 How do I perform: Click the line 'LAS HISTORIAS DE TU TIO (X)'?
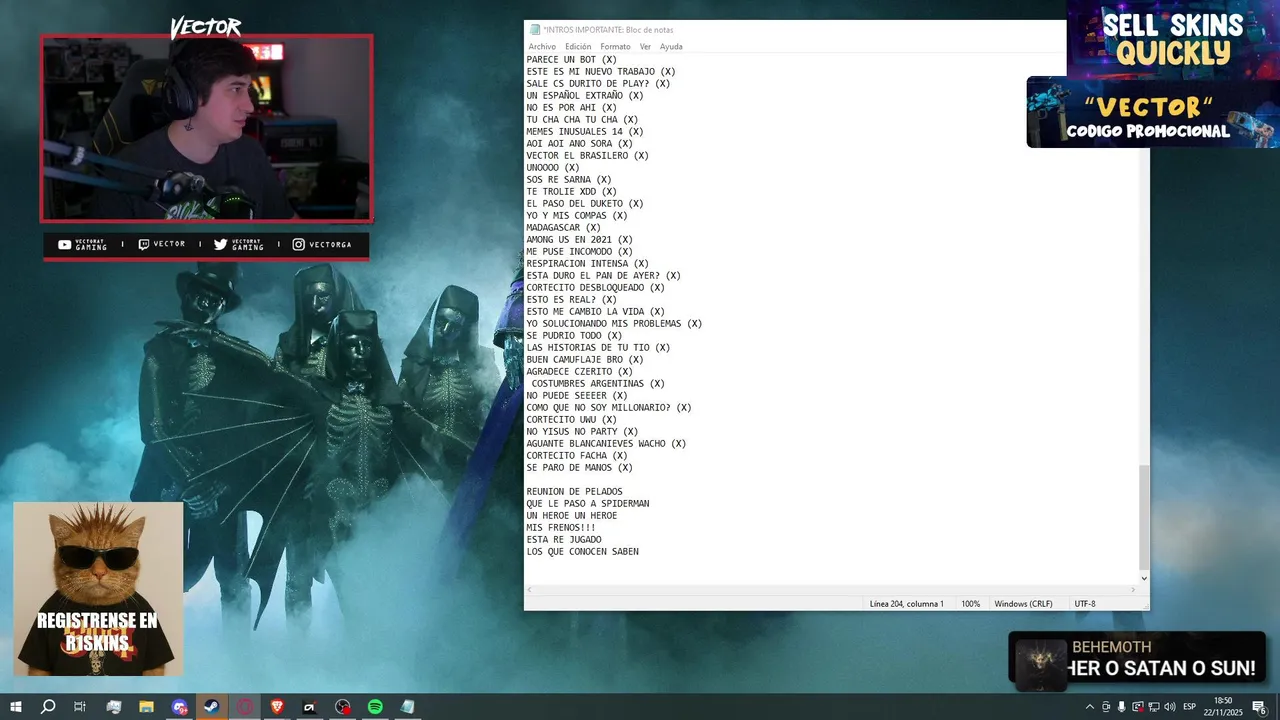pyautogui.click(x=598, y=348)
